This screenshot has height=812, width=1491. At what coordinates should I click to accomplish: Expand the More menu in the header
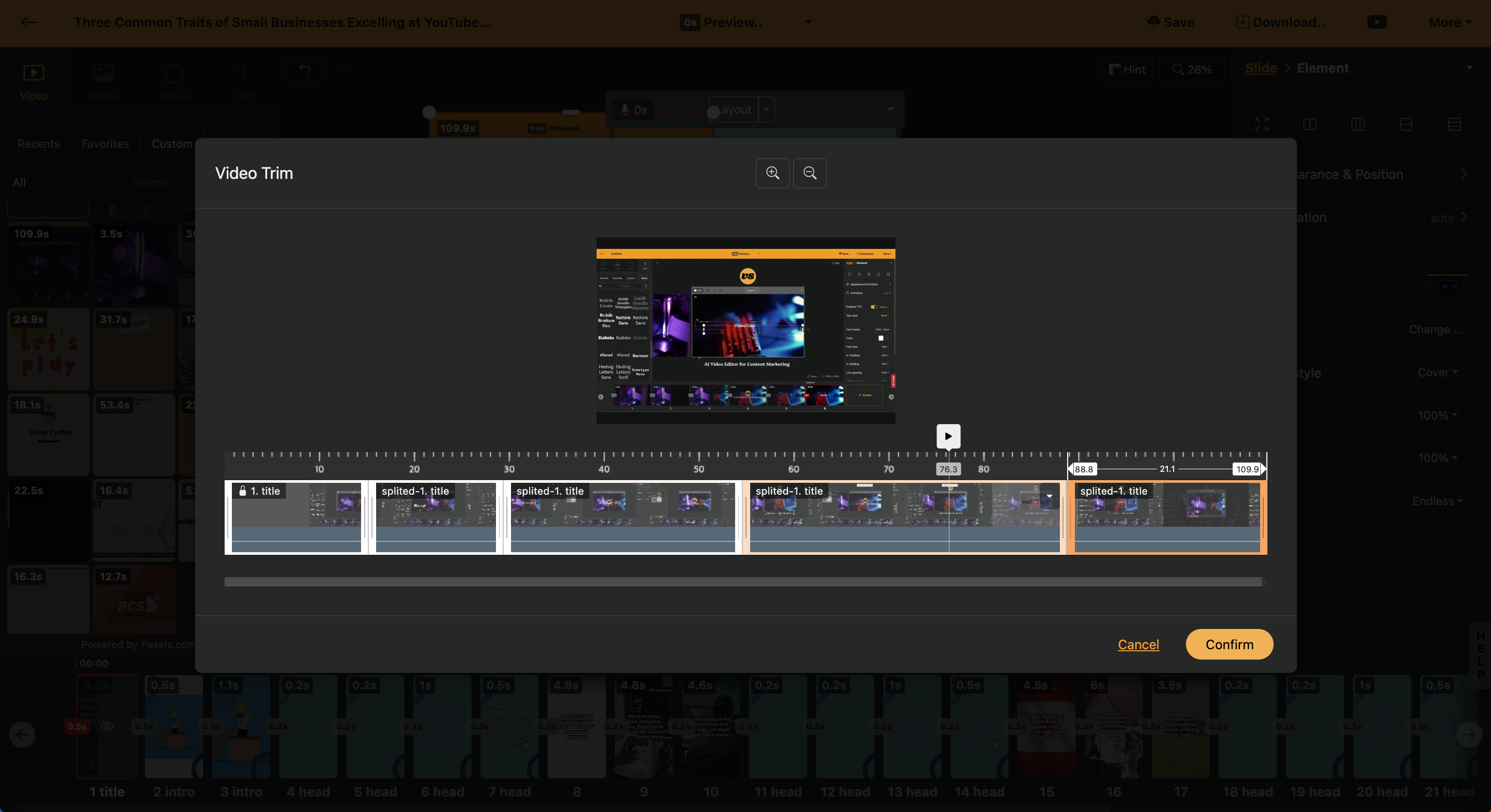(x=1450, y=22)
